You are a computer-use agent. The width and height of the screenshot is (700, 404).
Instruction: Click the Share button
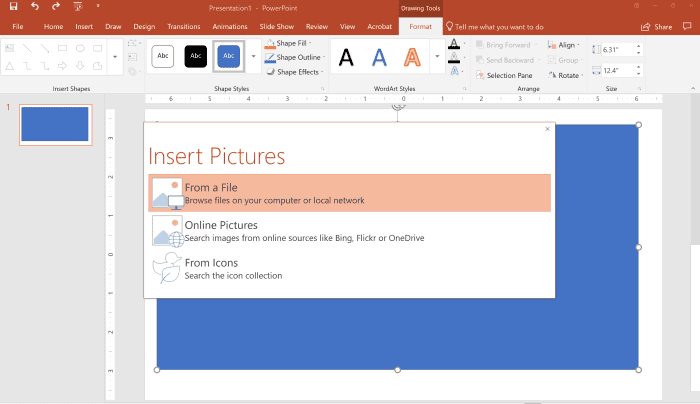tap(656, 27)
